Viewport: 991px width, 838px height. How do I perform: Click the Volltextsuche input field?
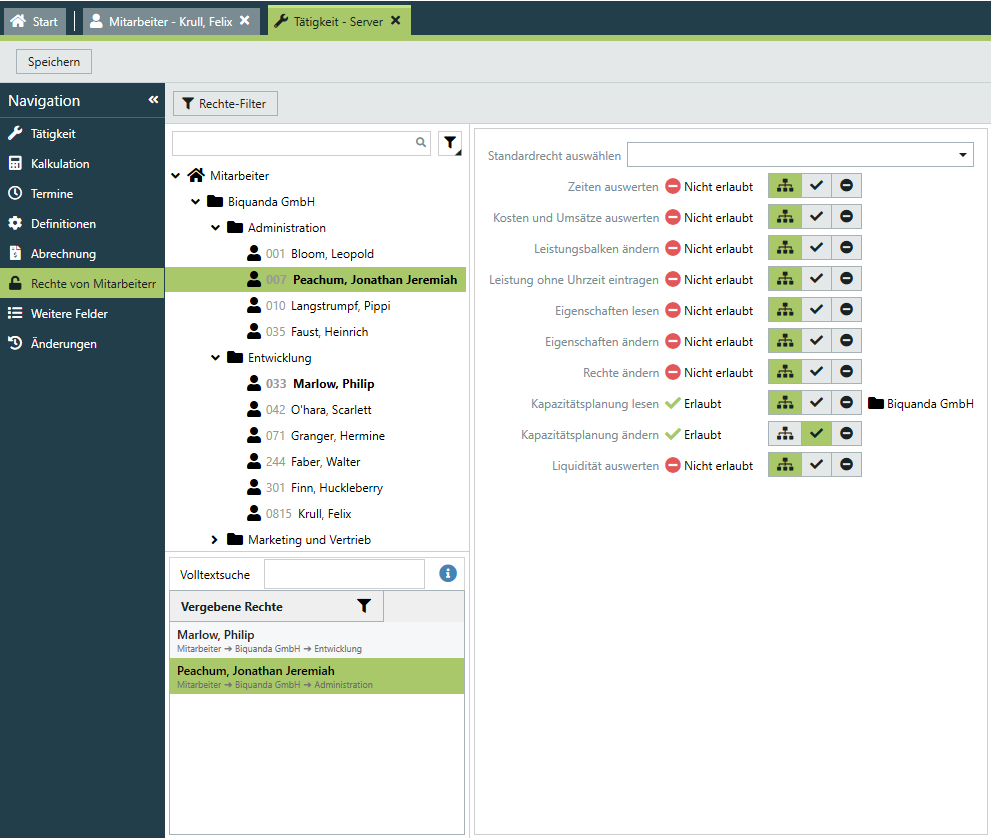344,574
